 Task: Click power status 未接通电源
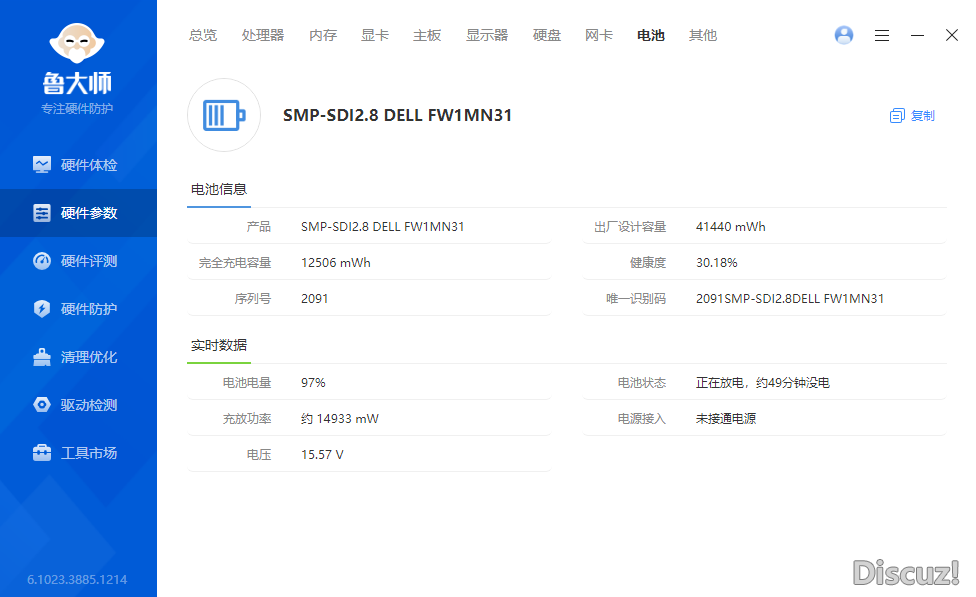pyautogui.click(x=726, y=419)
